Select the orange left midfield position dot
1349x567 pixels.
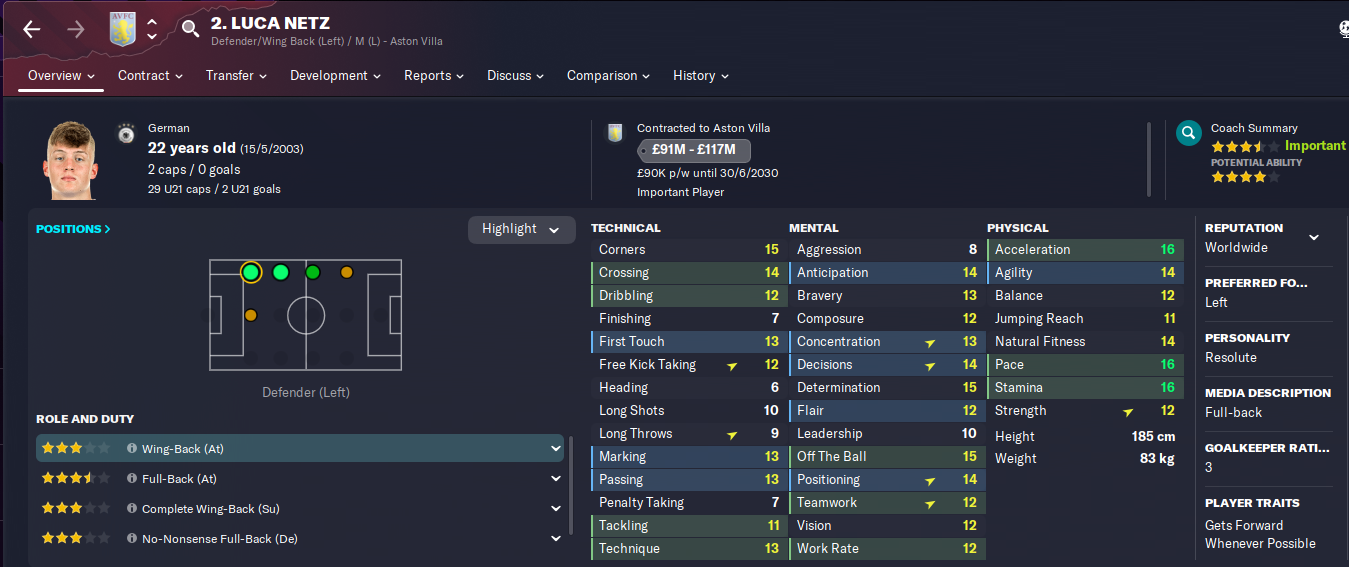(x=346, y=272)
